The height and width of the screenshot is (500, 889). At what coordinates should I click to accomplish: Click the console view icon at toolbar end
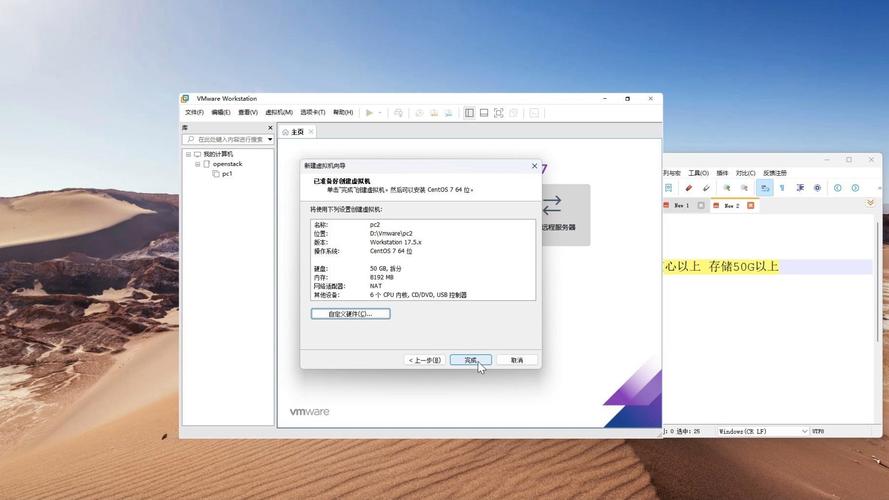pyautogui.click(x=534, y=113)
